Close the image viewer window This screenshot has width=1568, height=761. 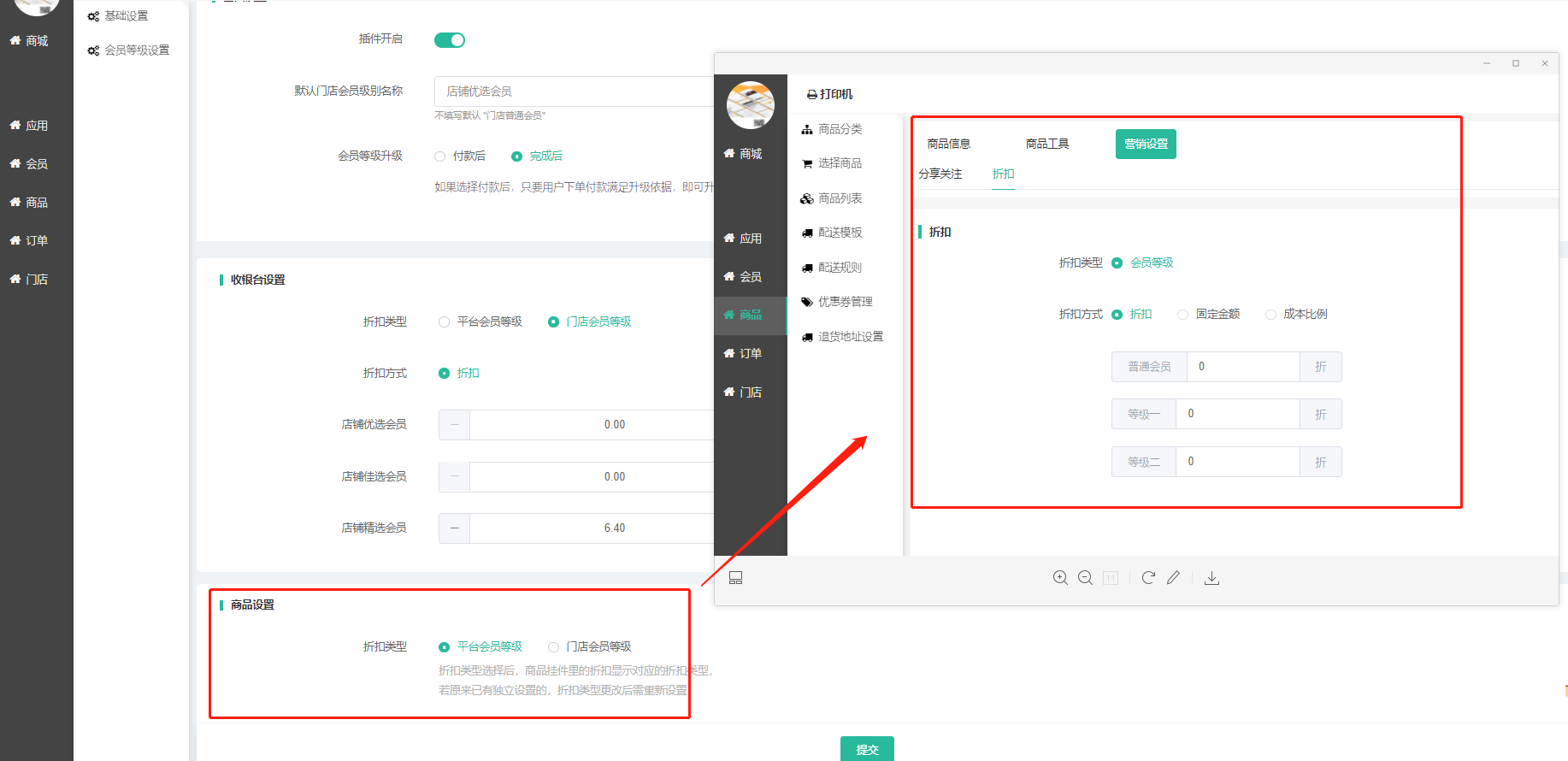(x=1545, y=63)
